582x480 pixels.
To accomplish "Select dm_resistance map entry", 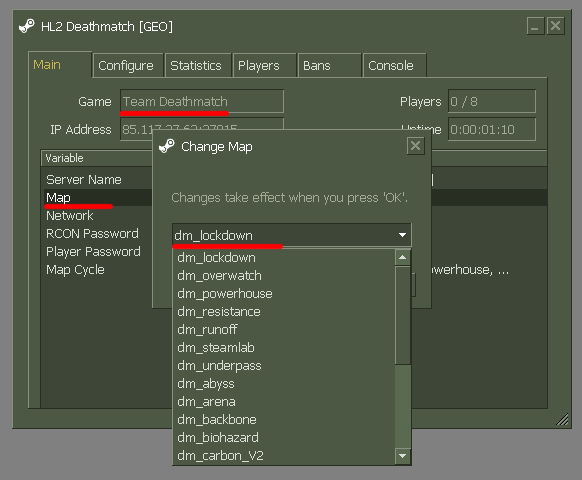I will [284, 312].
